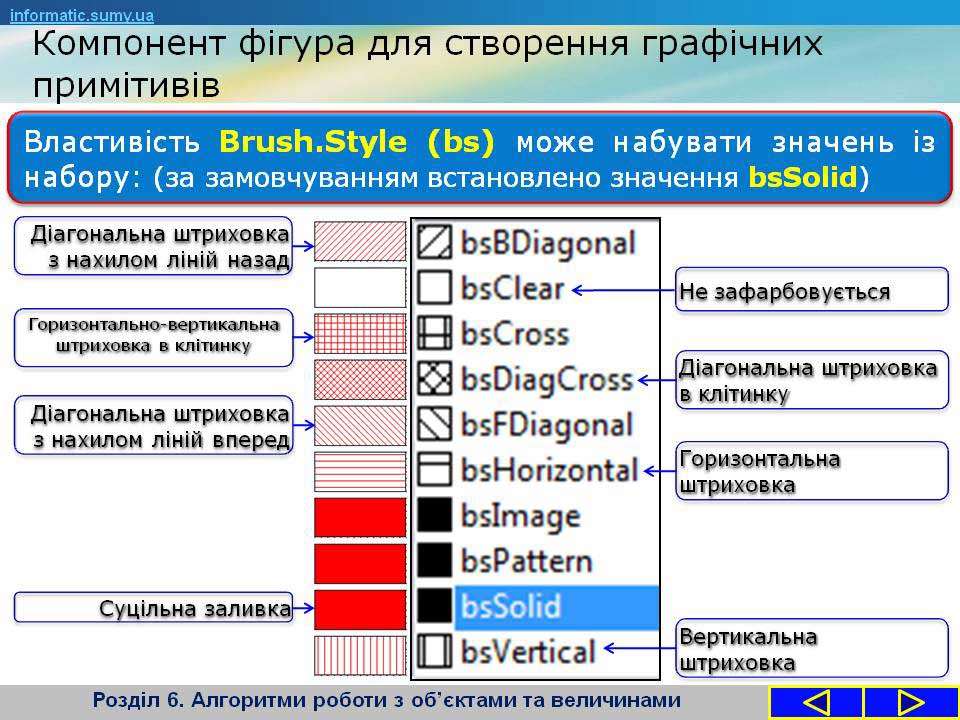
Task: Click the 'Суцільна заливка' label box
Action: pos(153,607)
